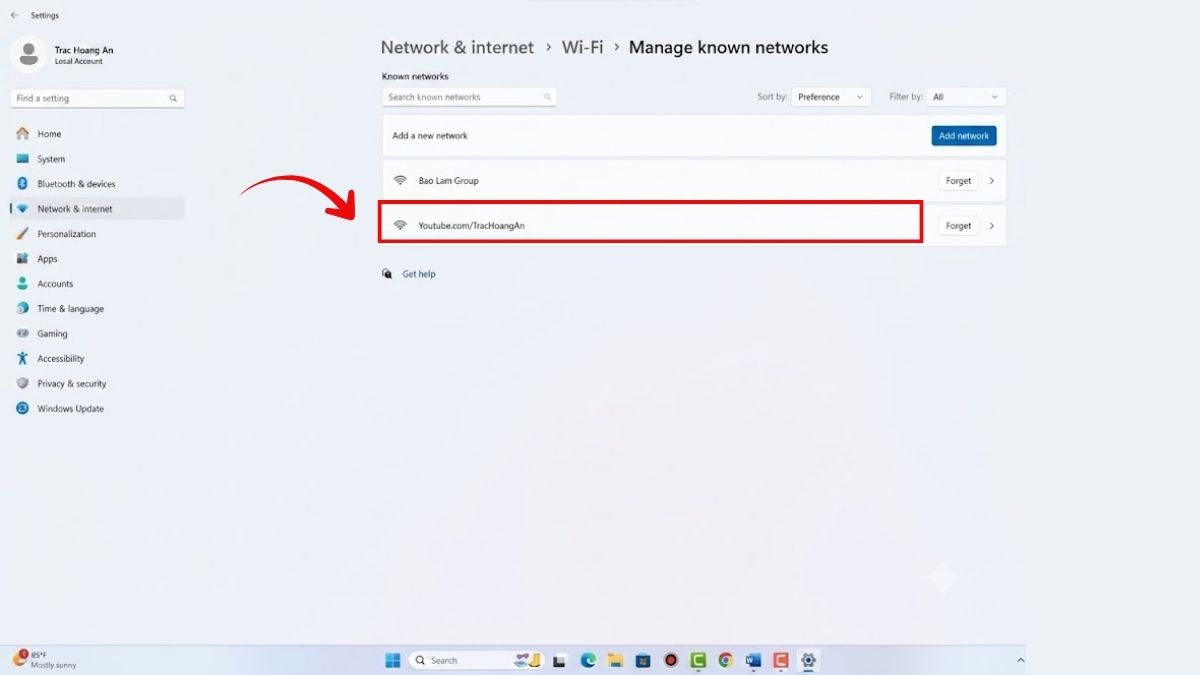Click the Bao Lam Group Wi-Fi icon

(x=400, y=181)
